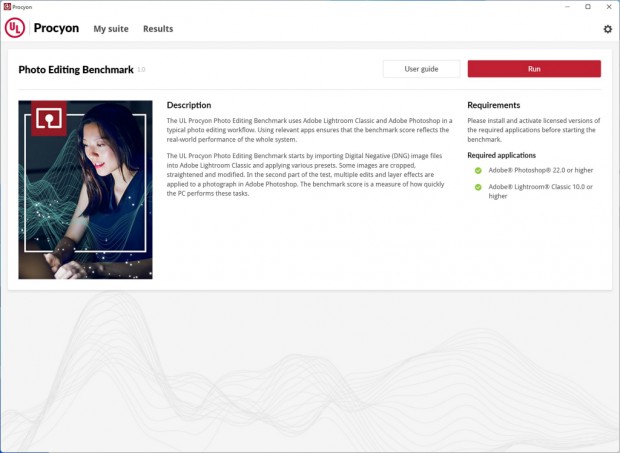Open the My suite tab
This screenshot has width=620, height=453.
click(x=111, y=29)
